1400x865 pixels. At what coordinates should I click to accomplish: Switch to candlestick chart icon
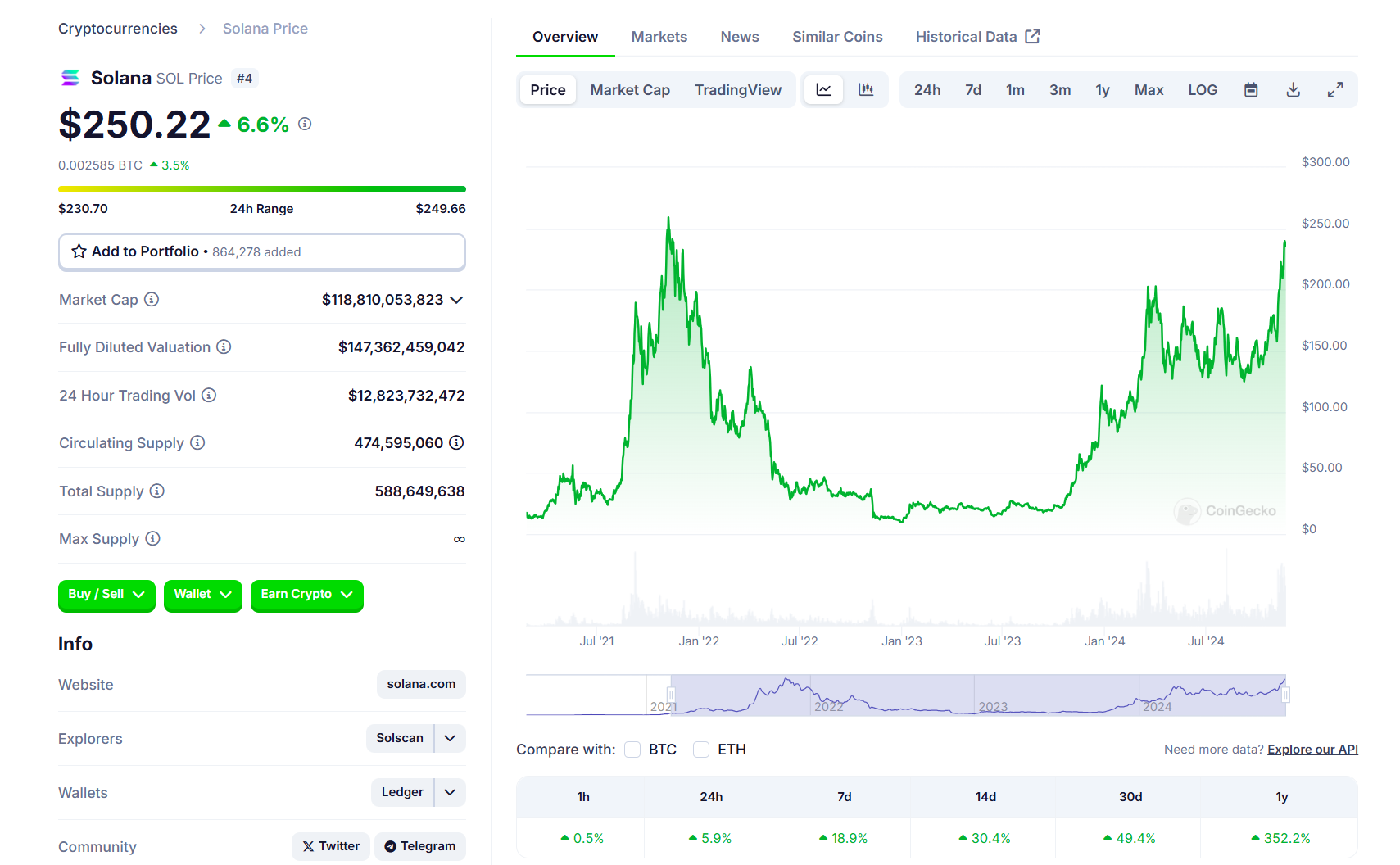866,90
